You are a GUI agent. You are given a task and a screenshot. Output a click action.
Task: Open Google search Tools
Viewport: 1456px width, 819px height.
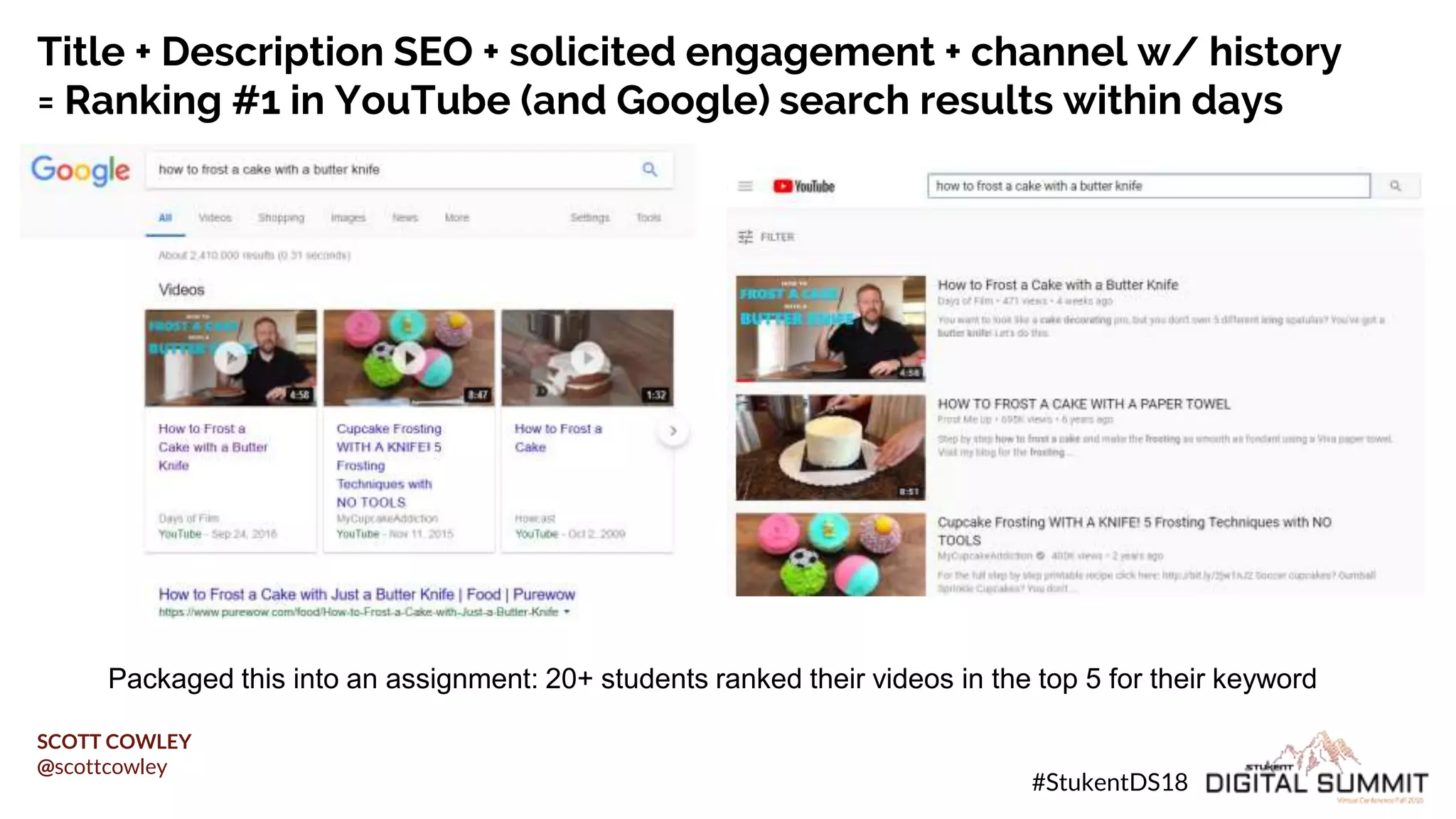pyautogui.click(x=648, y=218)
